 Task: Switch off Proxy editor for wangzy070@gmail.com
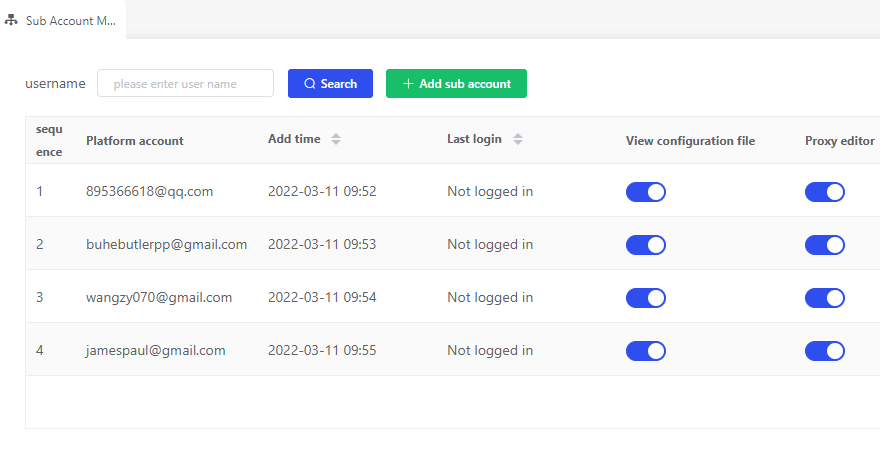coord(824,298)
